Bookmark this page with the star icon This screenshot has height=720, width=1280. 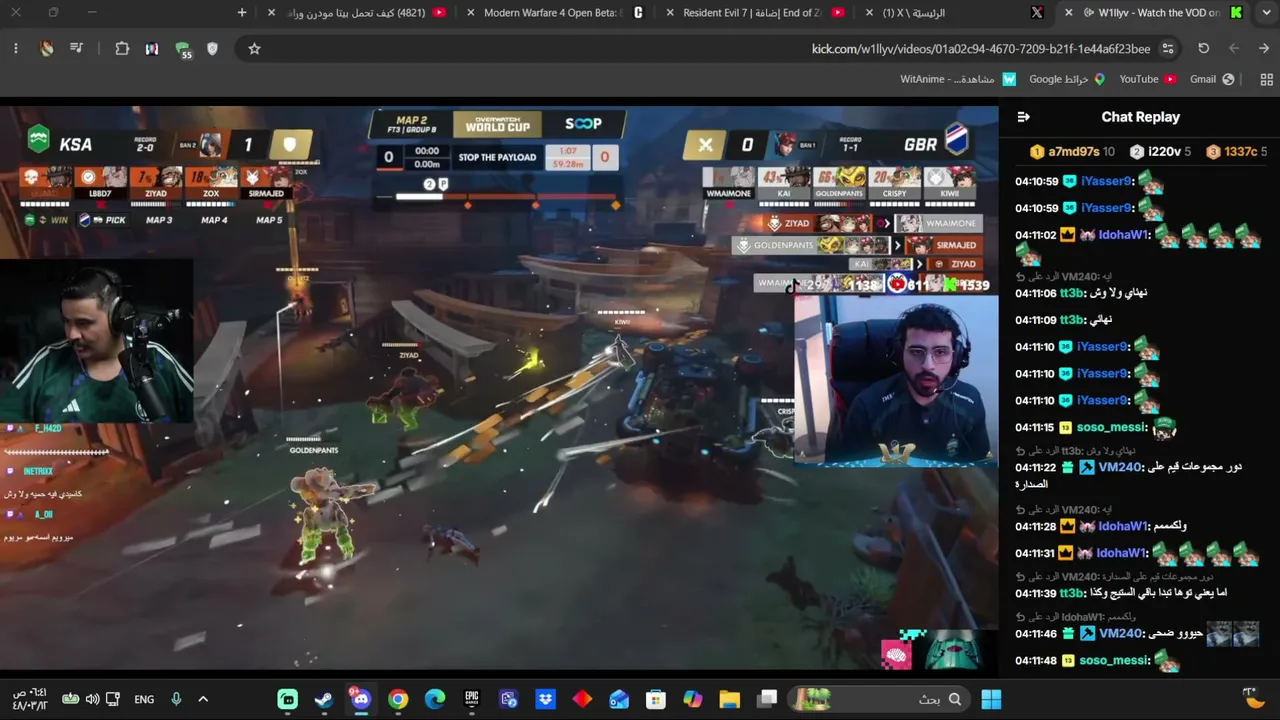tap(254, 48)
